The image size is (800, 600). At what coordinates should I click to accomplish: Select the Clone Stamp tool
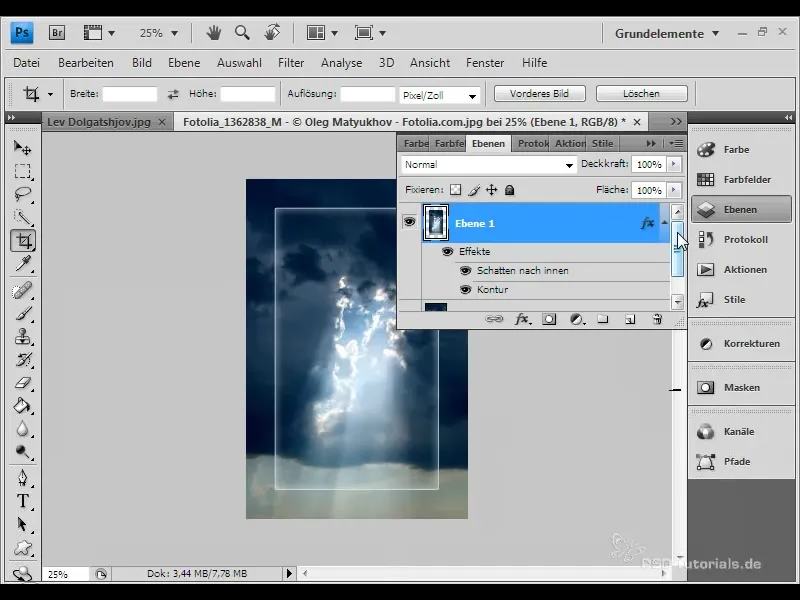pos(22,337)
